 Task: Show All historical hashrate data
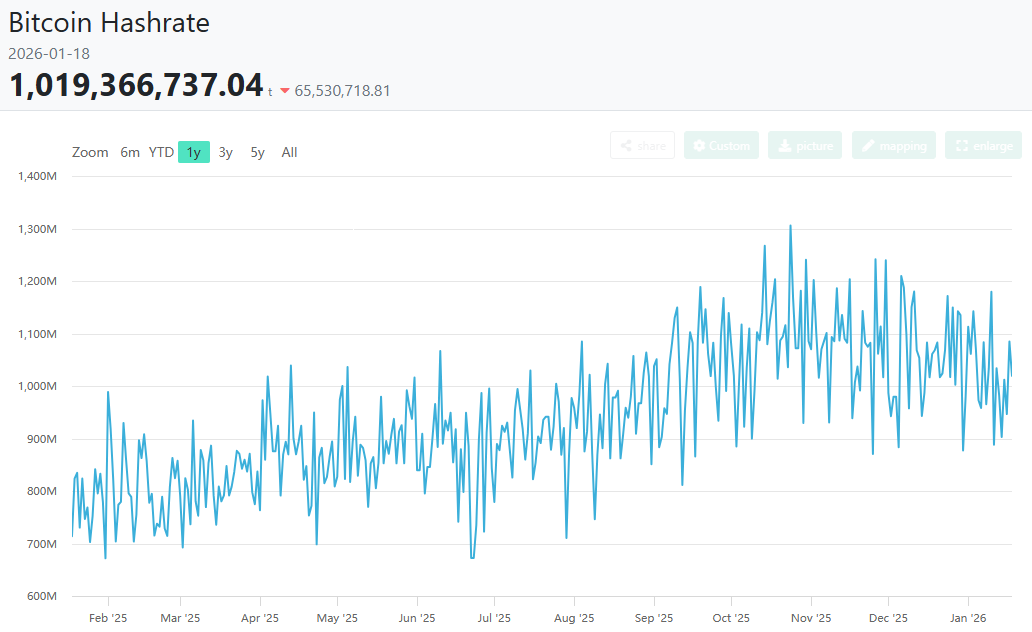(289, 153)
